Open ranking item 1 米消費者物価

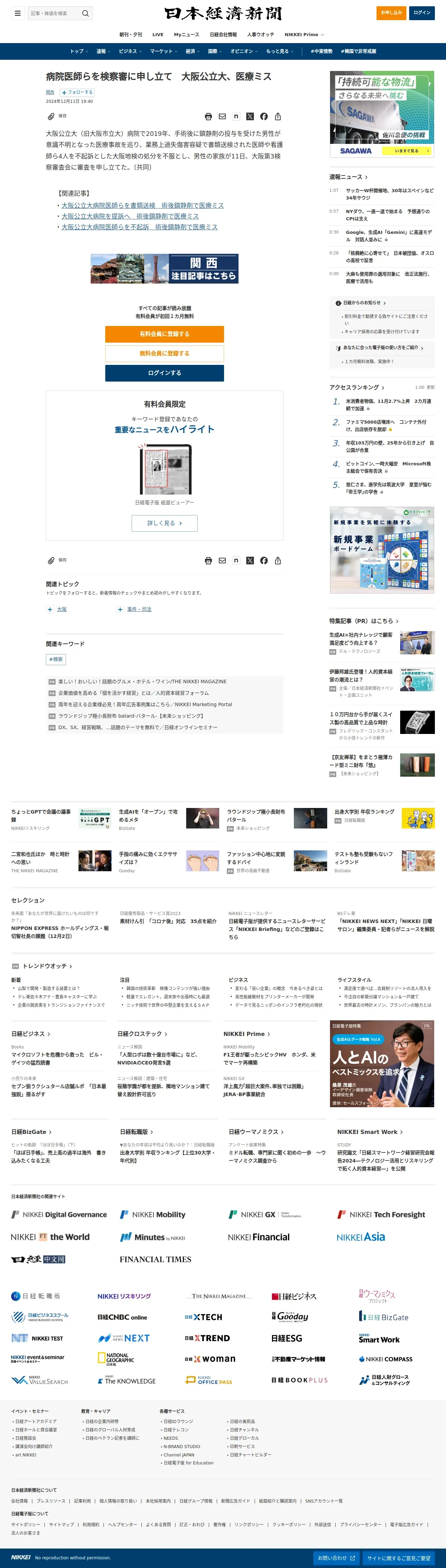pos(388,406)
